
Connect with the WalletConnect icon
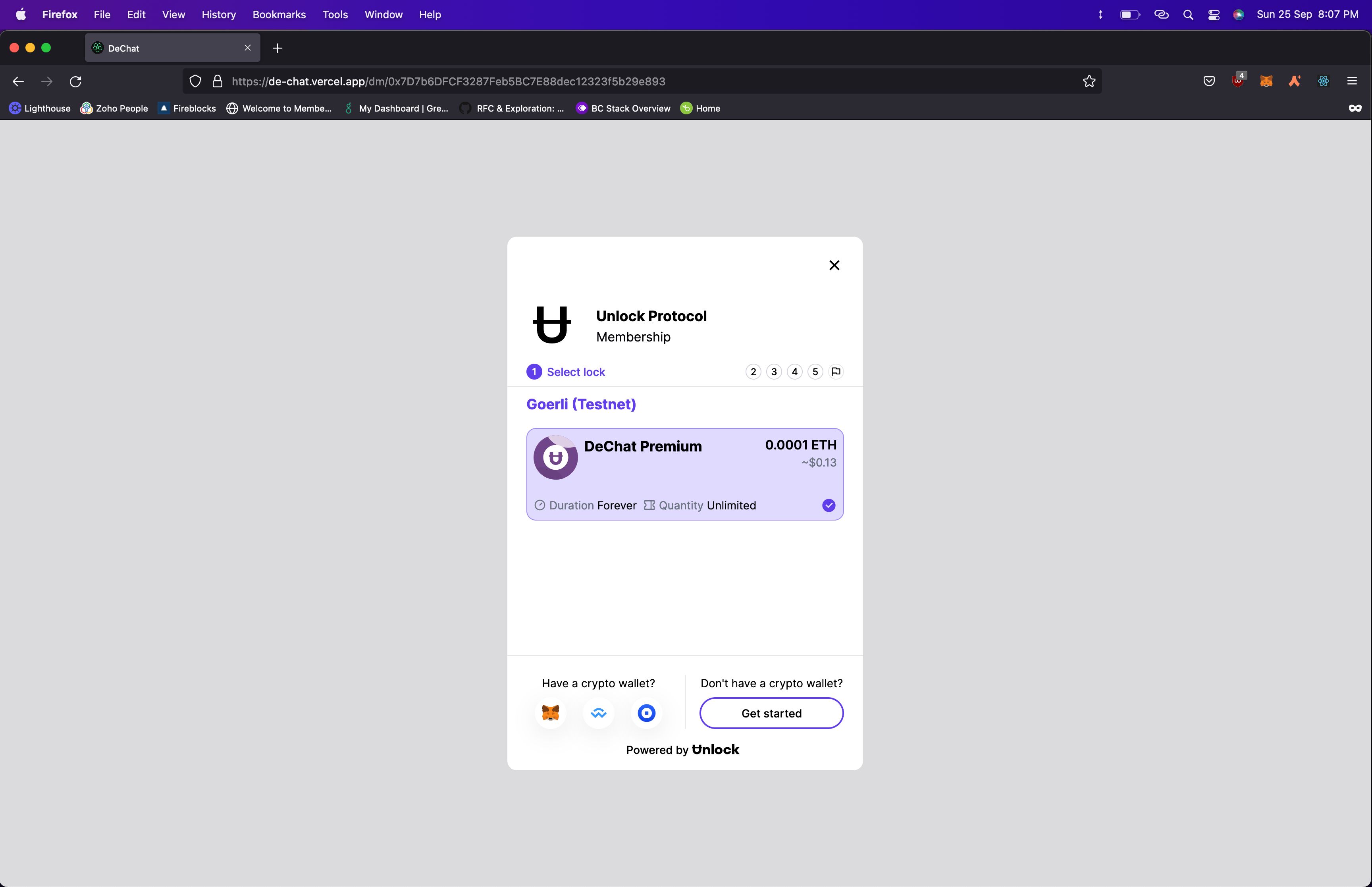[599, 713]
